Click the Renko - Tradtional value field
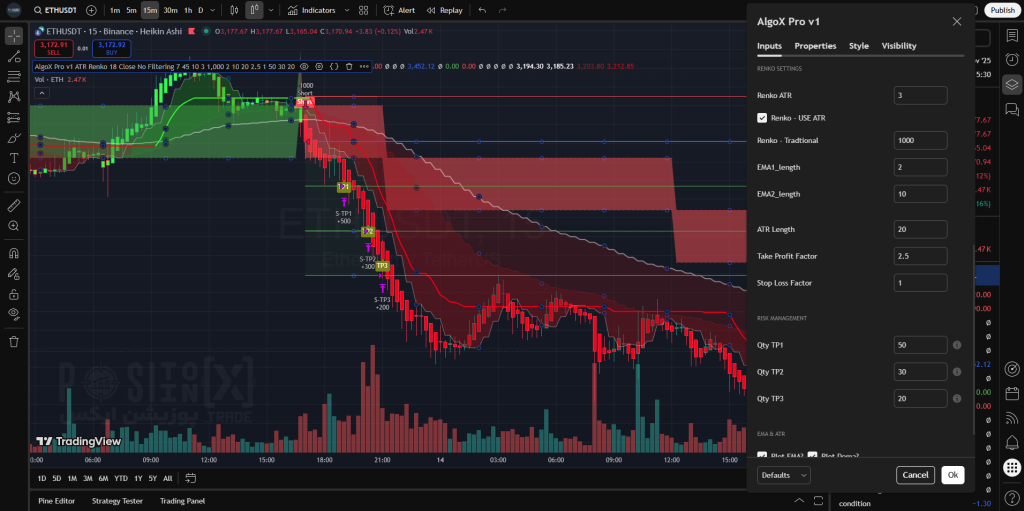Viewport: 1024px width, 511px height. [920, 140]
